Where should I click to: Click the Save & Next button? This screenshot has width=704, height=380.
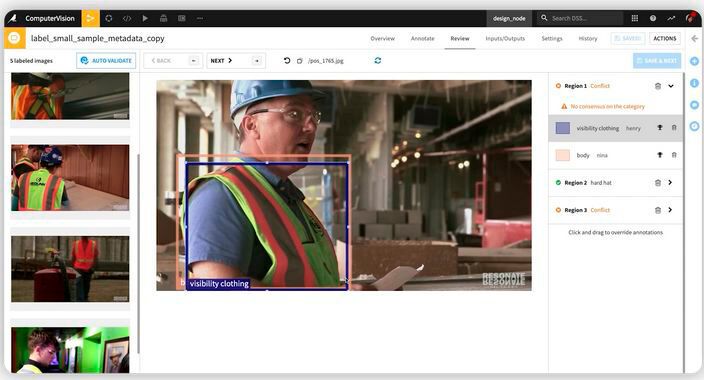tap(657, 61)
